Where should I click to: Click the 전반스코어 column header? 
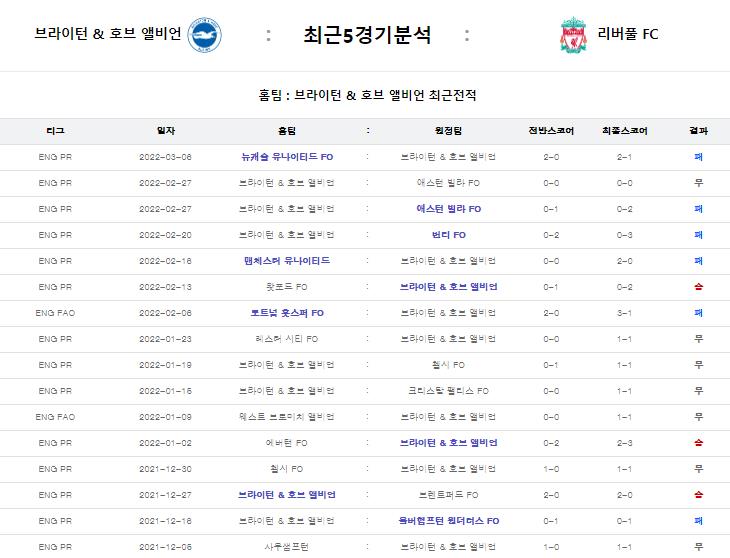551,131
